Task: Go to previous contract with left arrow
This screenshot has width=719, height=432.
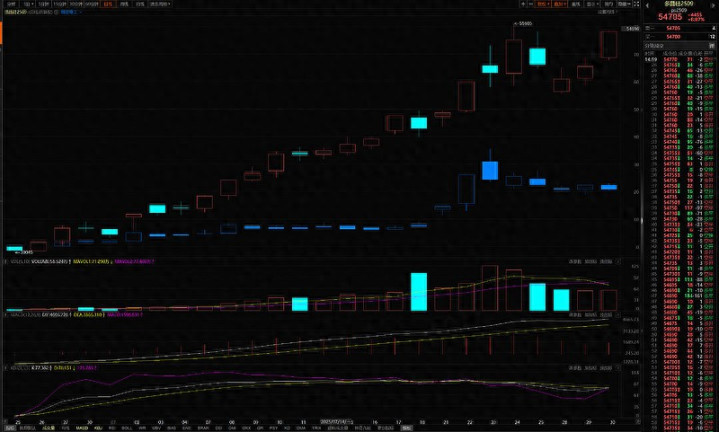Action: point(647,6)
